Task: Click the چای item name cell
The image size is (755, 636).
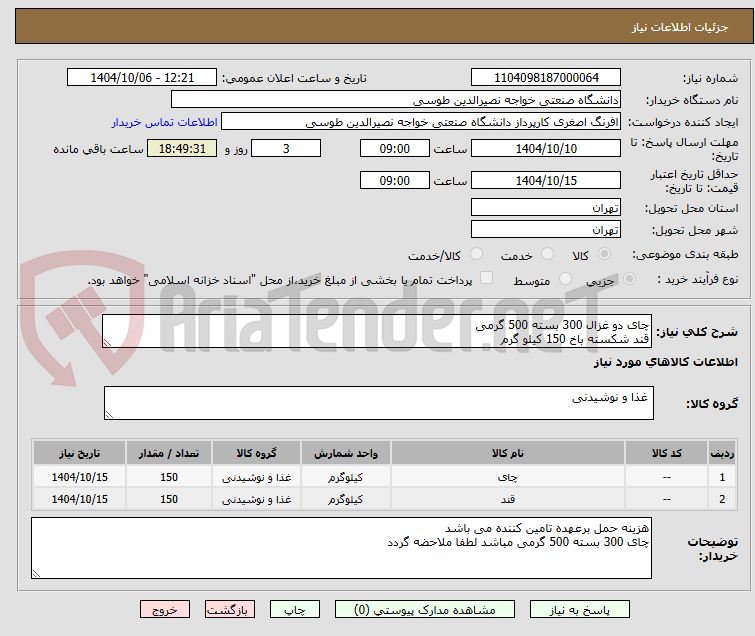Action: (508, 477)
